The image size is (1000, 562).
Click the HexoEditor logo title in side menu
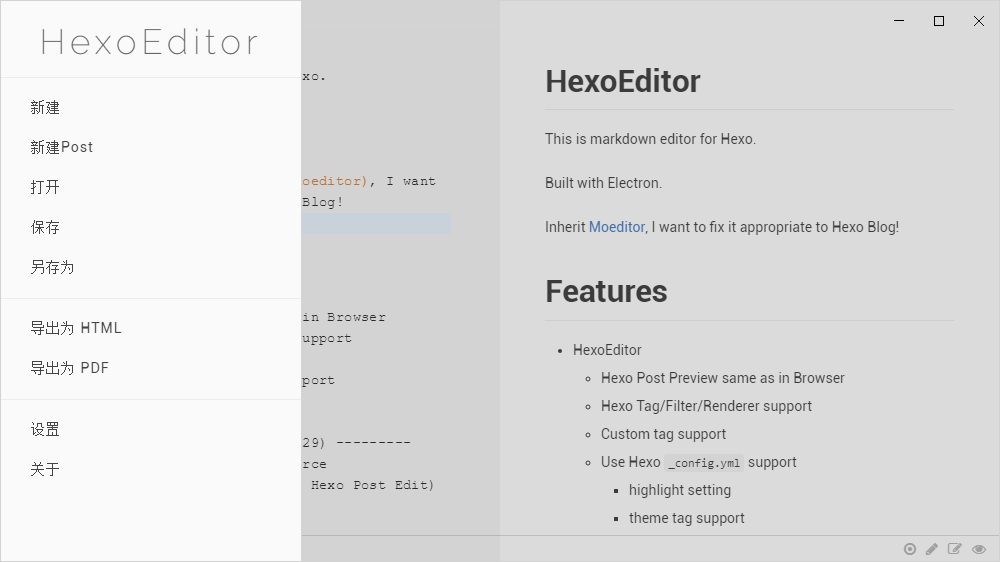(149, 42)
